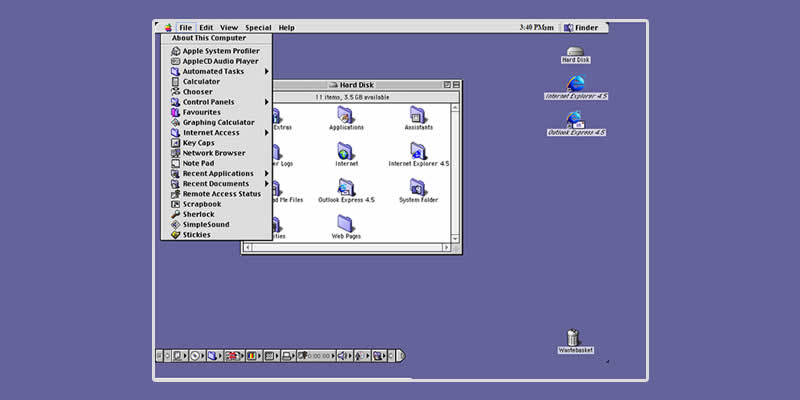Click the printer module in Control Strip
This screenshot has height=400, width=800.
click(x=289, y=356)
